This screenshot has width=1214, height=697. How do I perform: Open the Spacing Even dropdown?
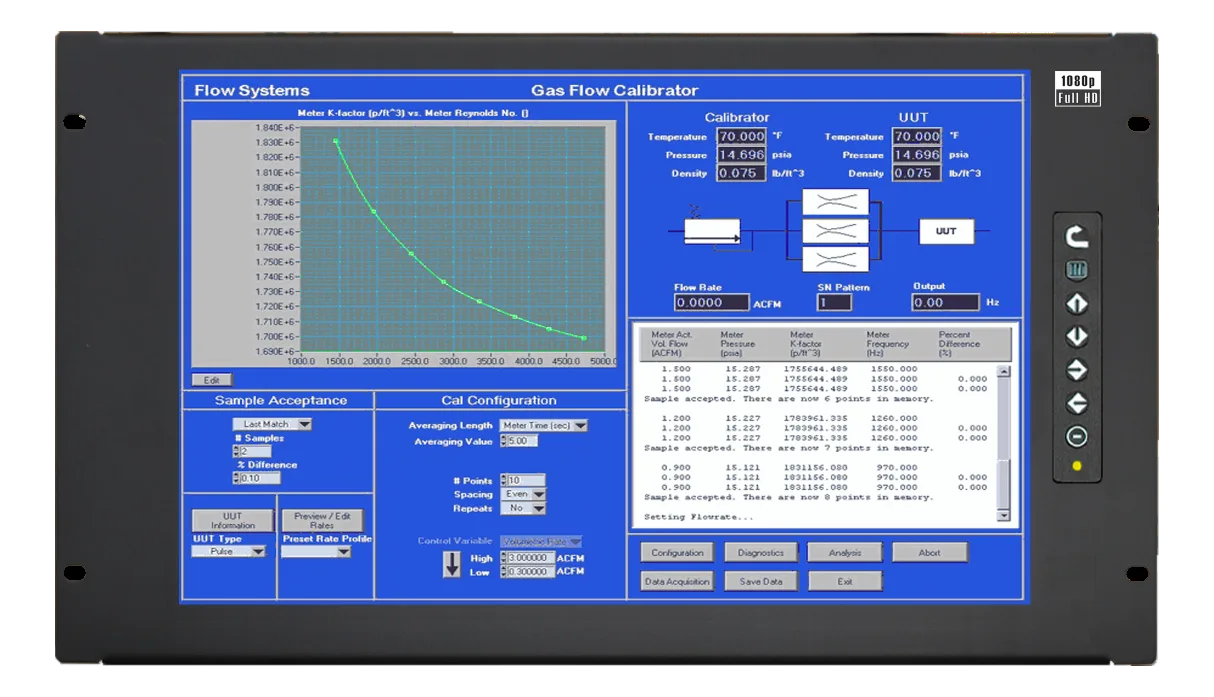tap(524, 494)
